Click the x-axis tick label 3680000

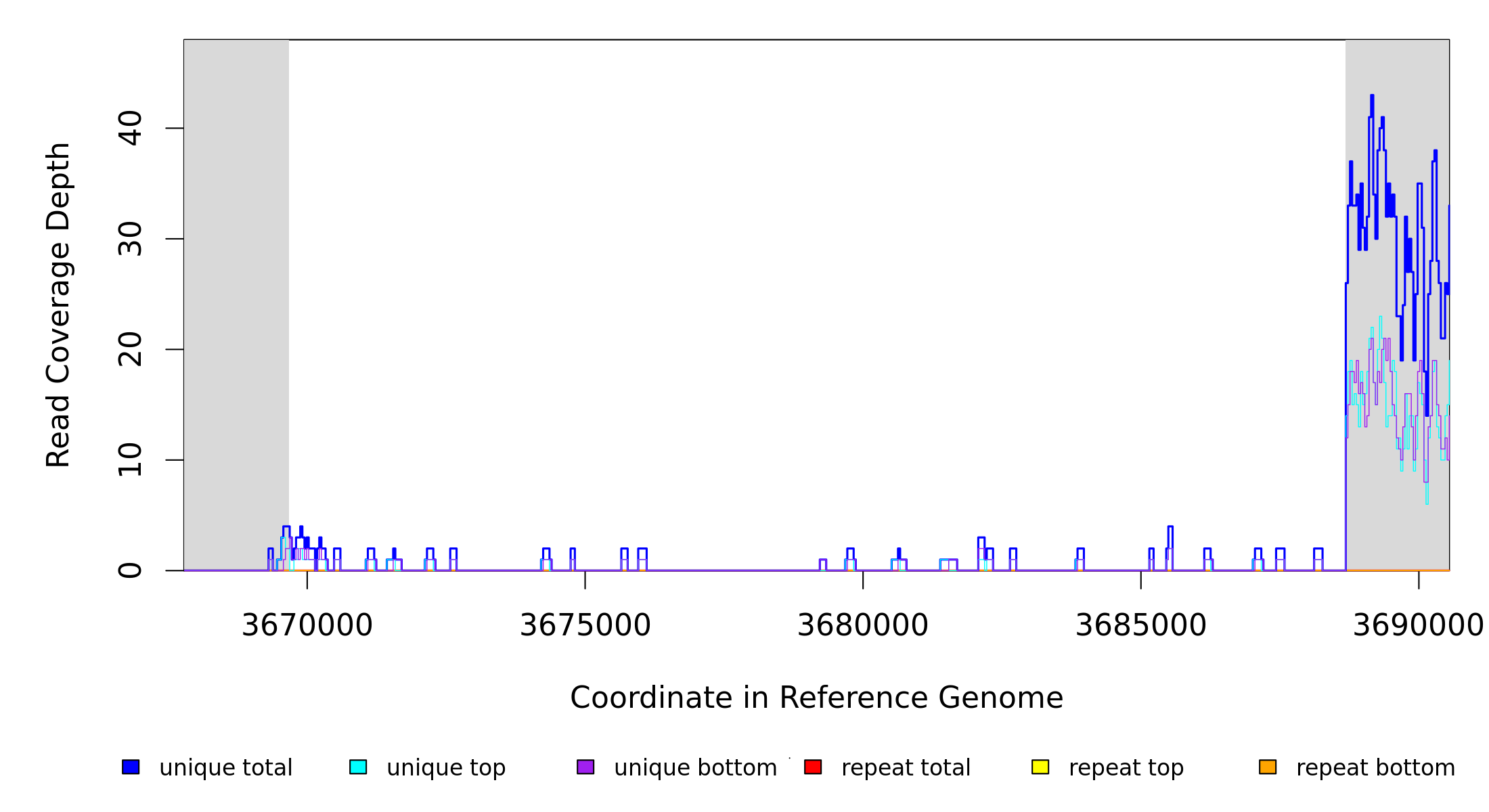(863, 625)
